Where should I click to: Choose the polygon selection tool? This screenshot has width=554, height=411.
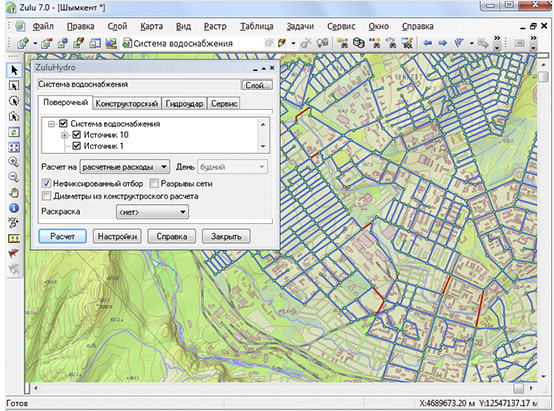[x=14, y=117]
